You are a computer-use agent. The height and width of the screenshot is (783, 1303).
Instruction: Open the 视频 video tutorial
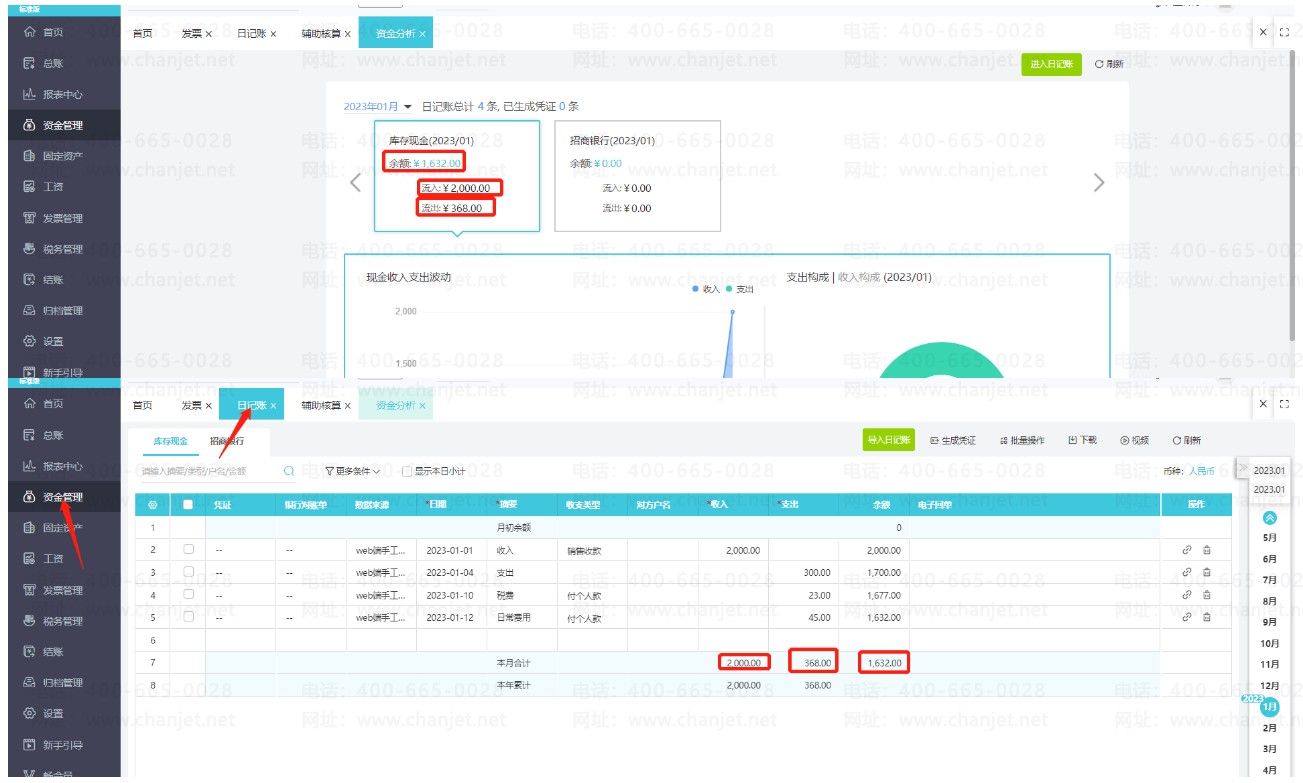(1134, 440)
